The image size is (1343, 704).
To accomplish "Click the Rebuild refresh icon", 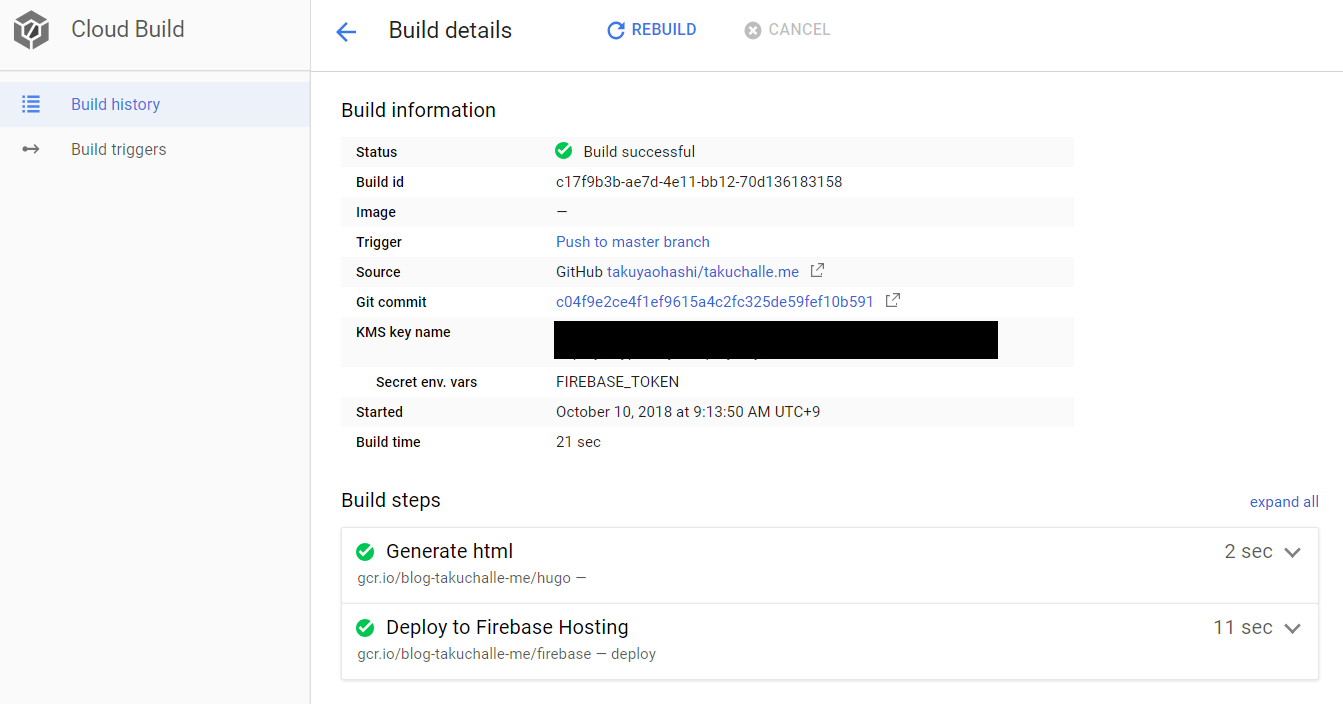I will (616, 31).
